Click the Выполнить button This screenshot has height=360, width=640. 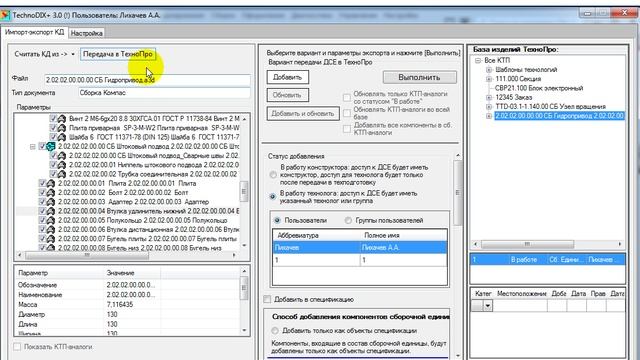coord(419,77)
